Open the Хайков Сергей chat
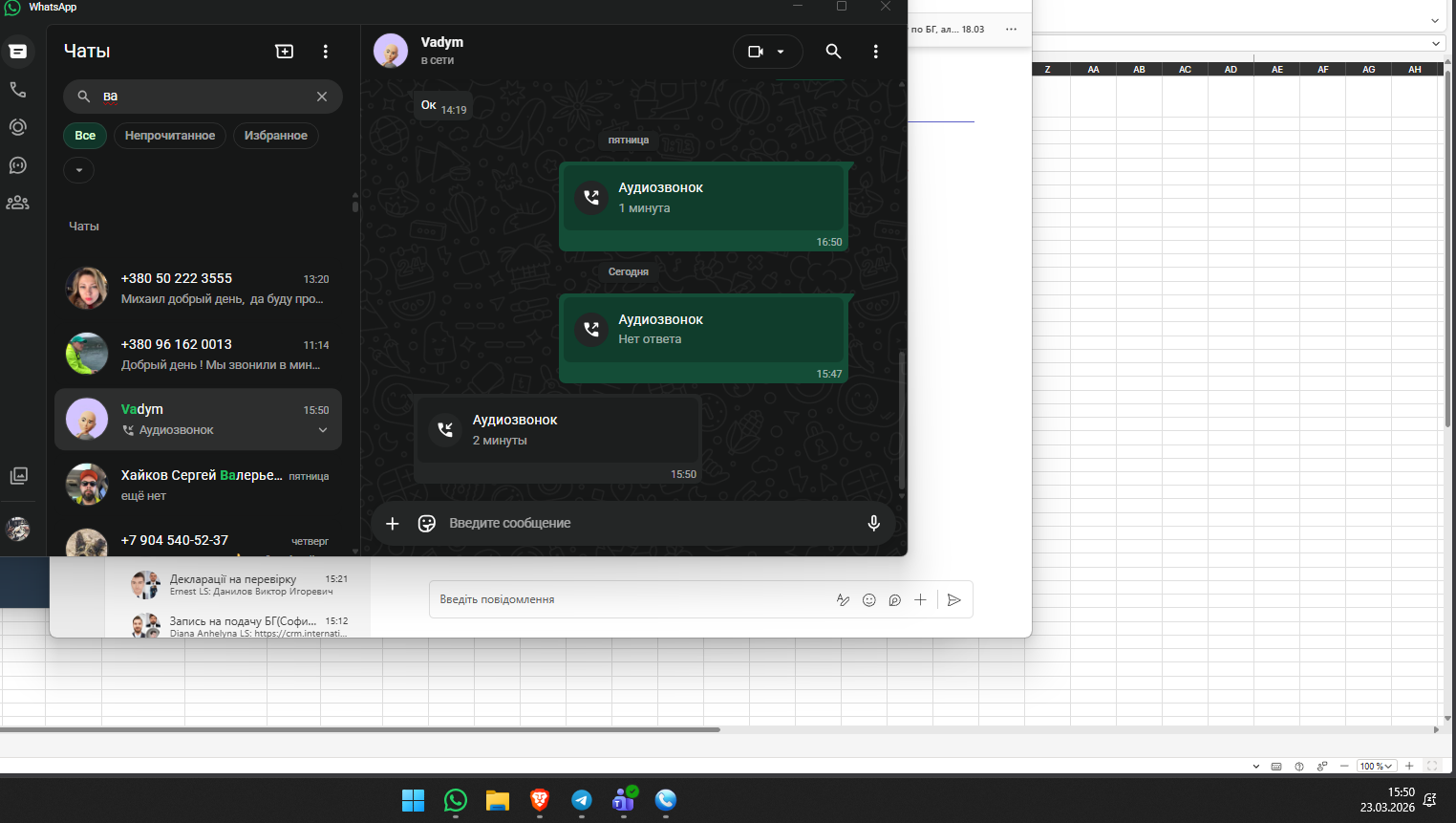Viewport: 1456px width, 823px height. pyautogui.click(x=198, y=485)
